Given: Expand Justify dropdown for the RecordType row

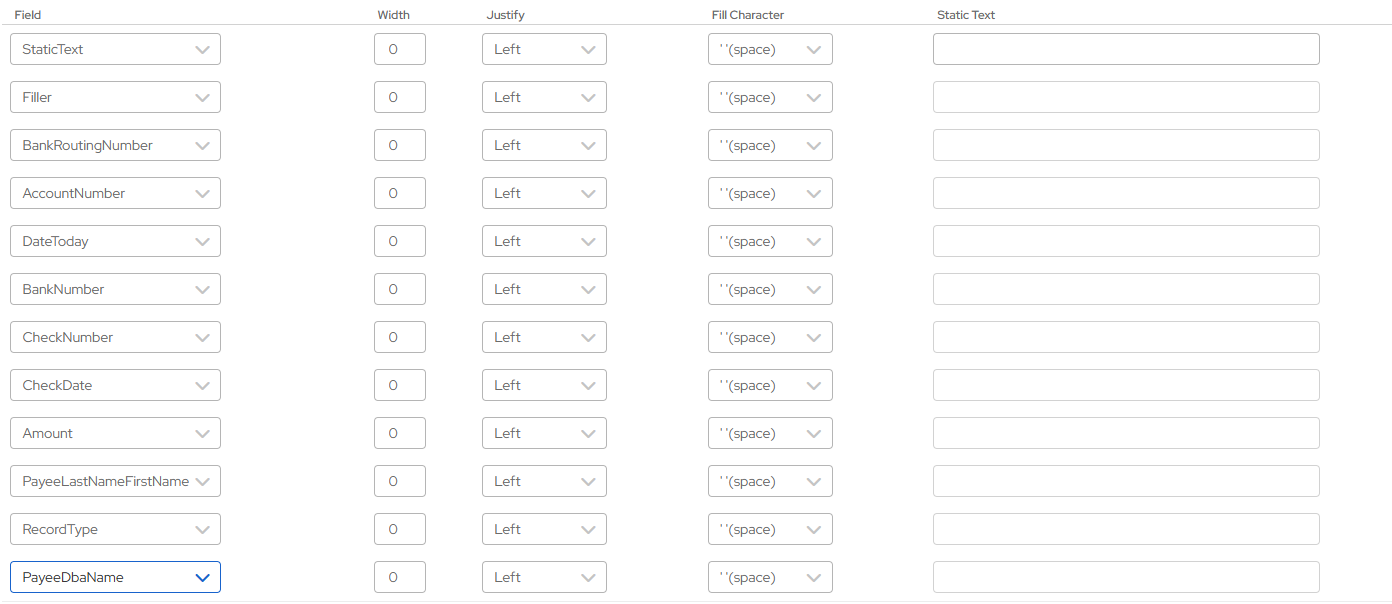Looking at the screenshot, I should 544,529.
